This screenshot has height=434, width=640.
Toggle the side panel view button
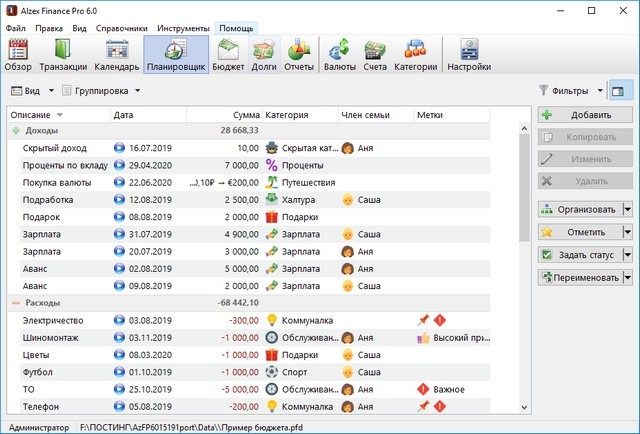pos(620,90)
